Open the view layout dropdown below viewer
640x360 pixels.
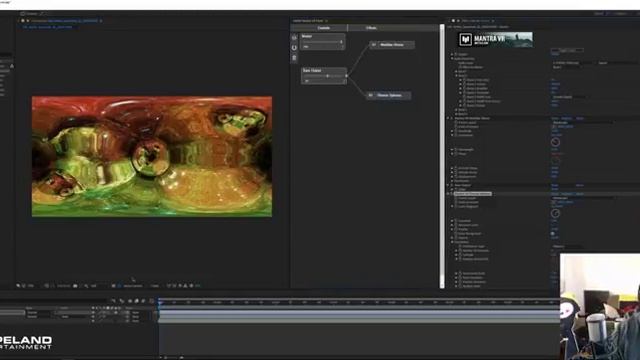coord(155,286)
